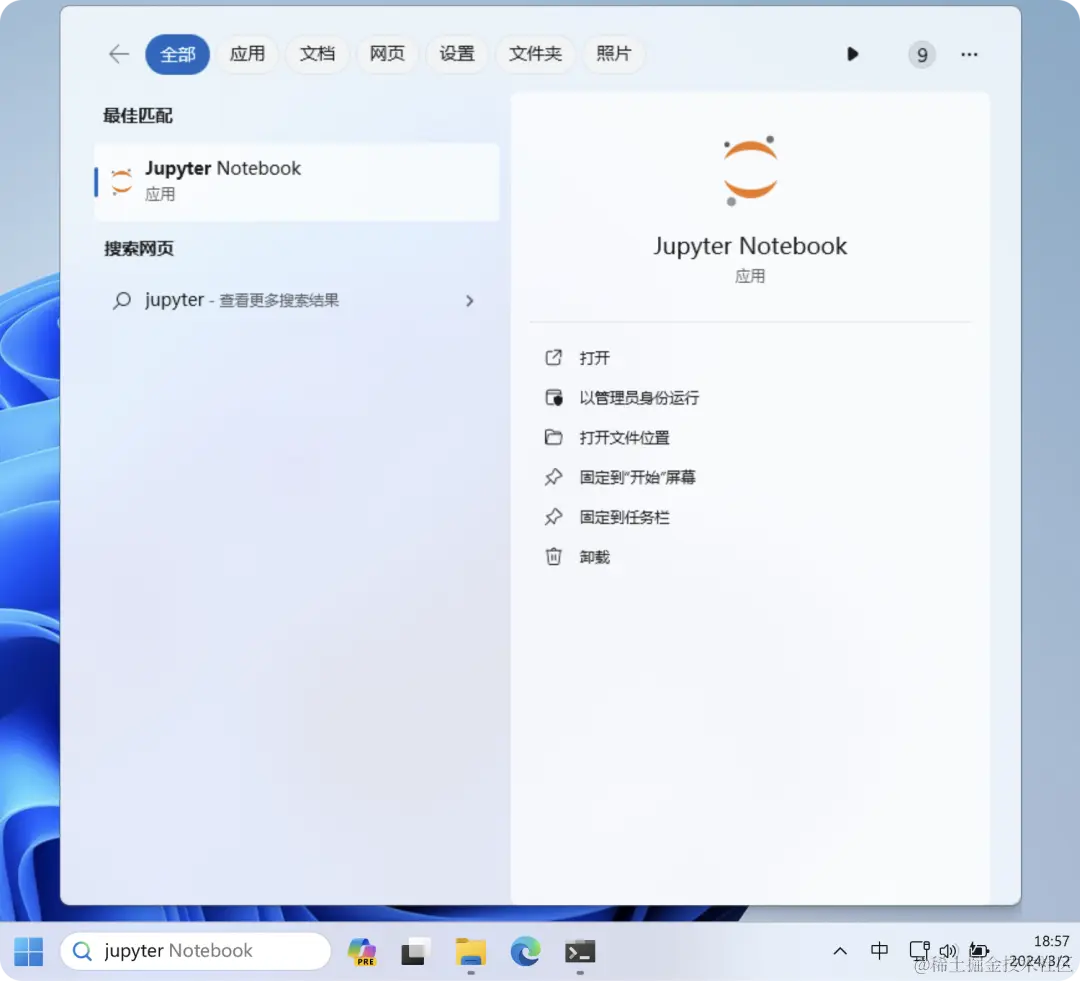The width and height of the screenshot is (1080, 981).
Task: Click the trash icon next to 卸载
Action: coord(554,557)
